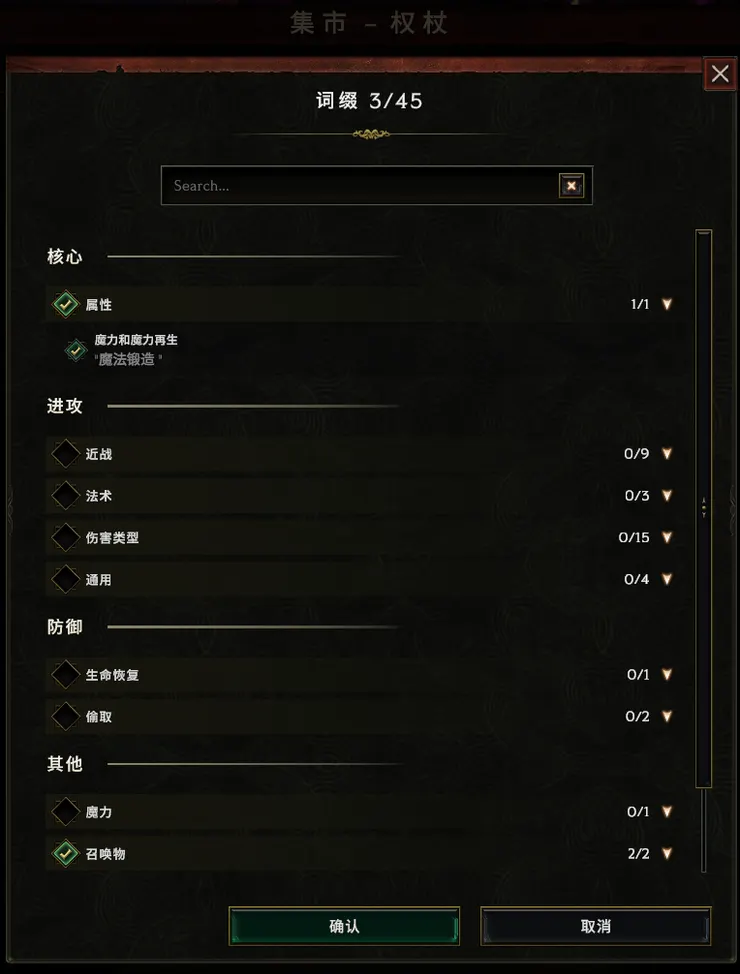Click the checked diamond icon beside 属性

click(x=65, y=304)
